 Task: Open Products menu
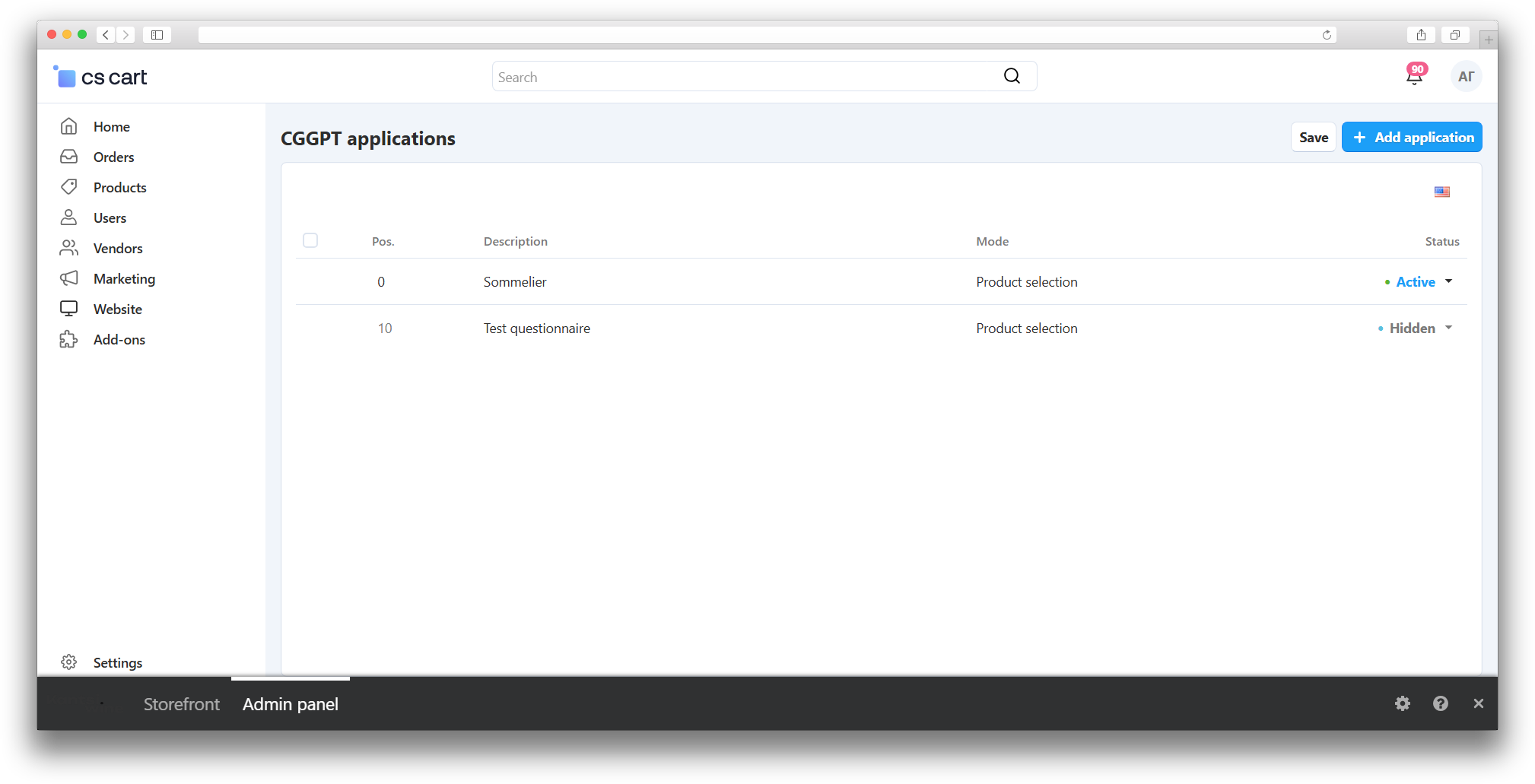click(120, 187)
